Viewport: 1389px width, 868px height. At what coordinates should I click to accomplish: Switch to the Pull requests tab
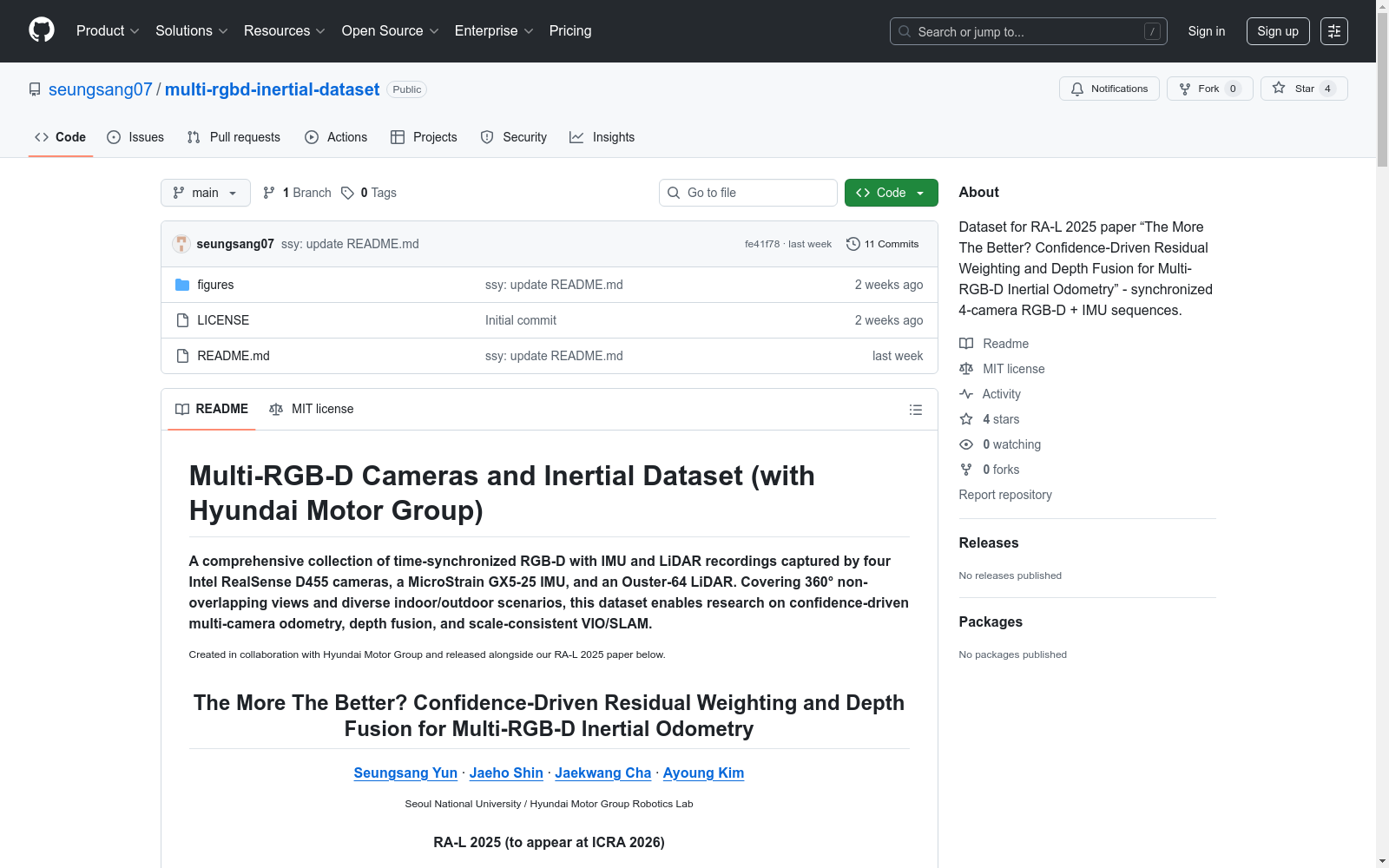point(234,137)
